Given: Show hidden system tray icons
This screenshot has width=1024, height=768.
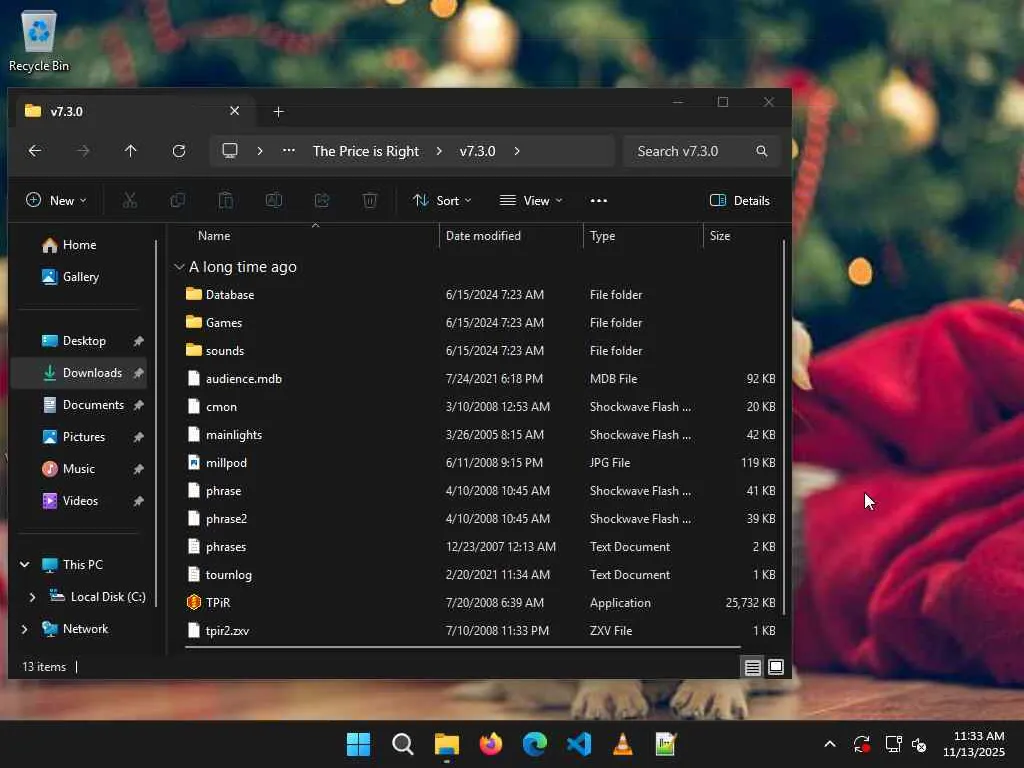Looking at the screenshot, I should point(829,744).
